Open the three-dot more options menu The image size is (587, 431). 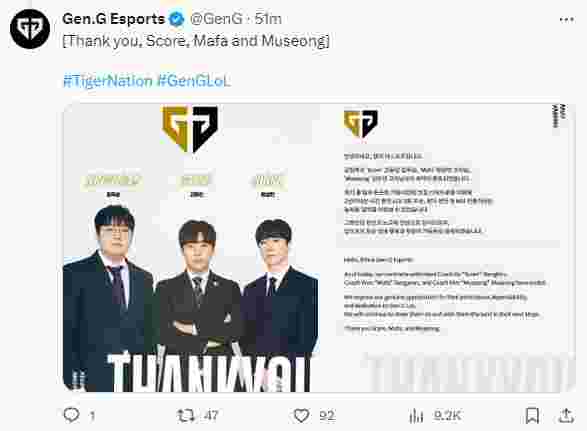pyautogui.click(x=566, y=20)
